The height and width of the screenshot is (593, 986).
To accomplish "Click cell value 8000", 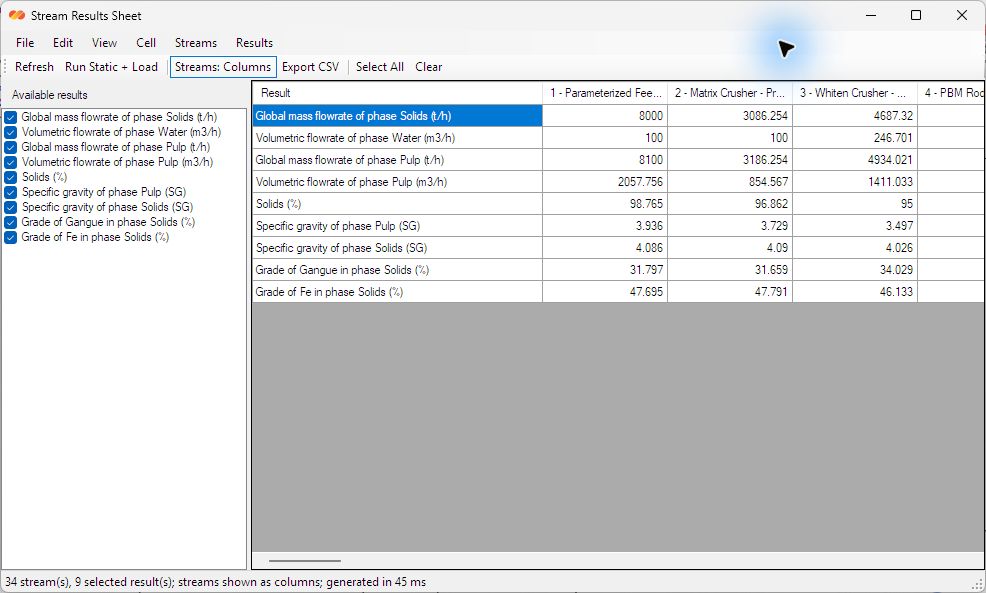I will coord(605,116).
